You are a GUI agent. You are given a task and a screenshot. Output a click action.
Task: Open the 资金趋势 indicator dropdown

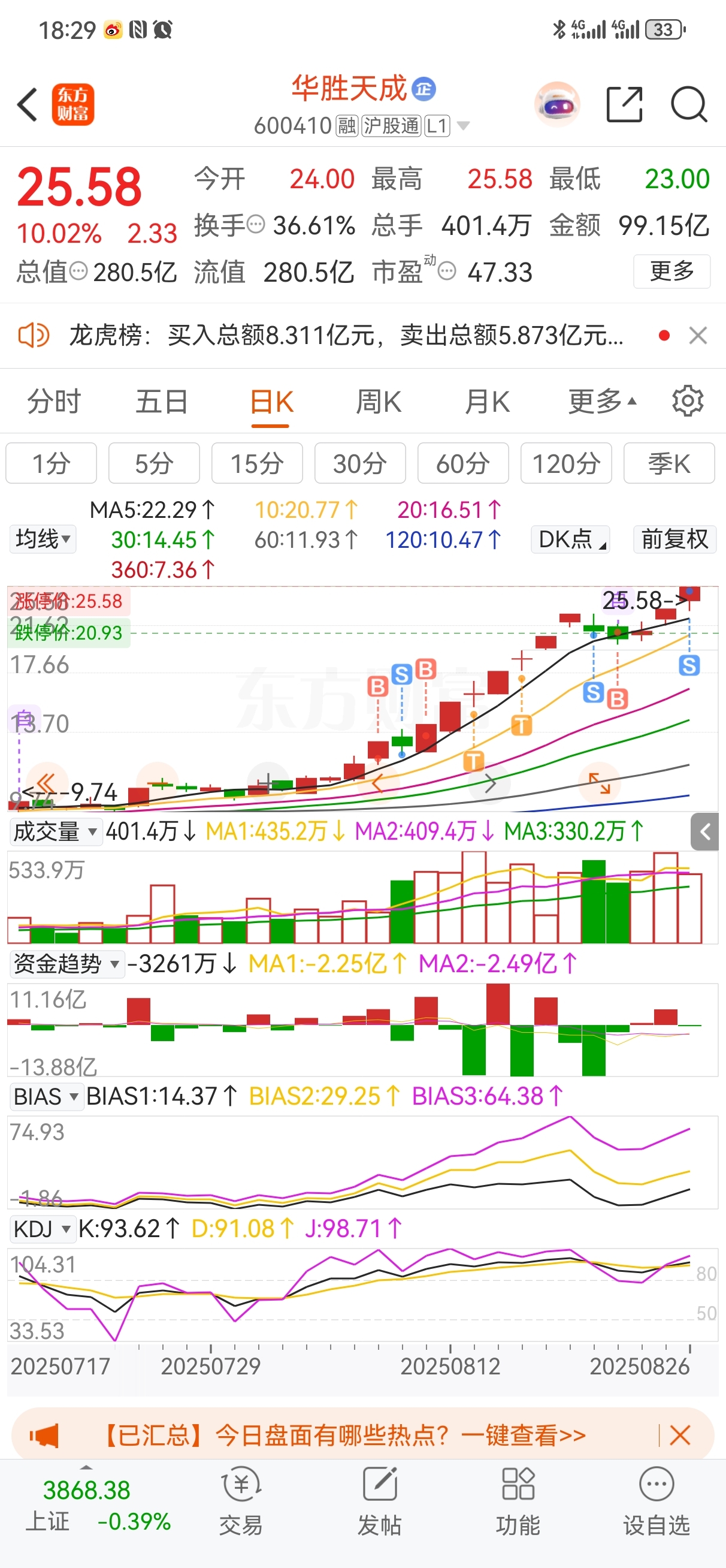(66, 964)
